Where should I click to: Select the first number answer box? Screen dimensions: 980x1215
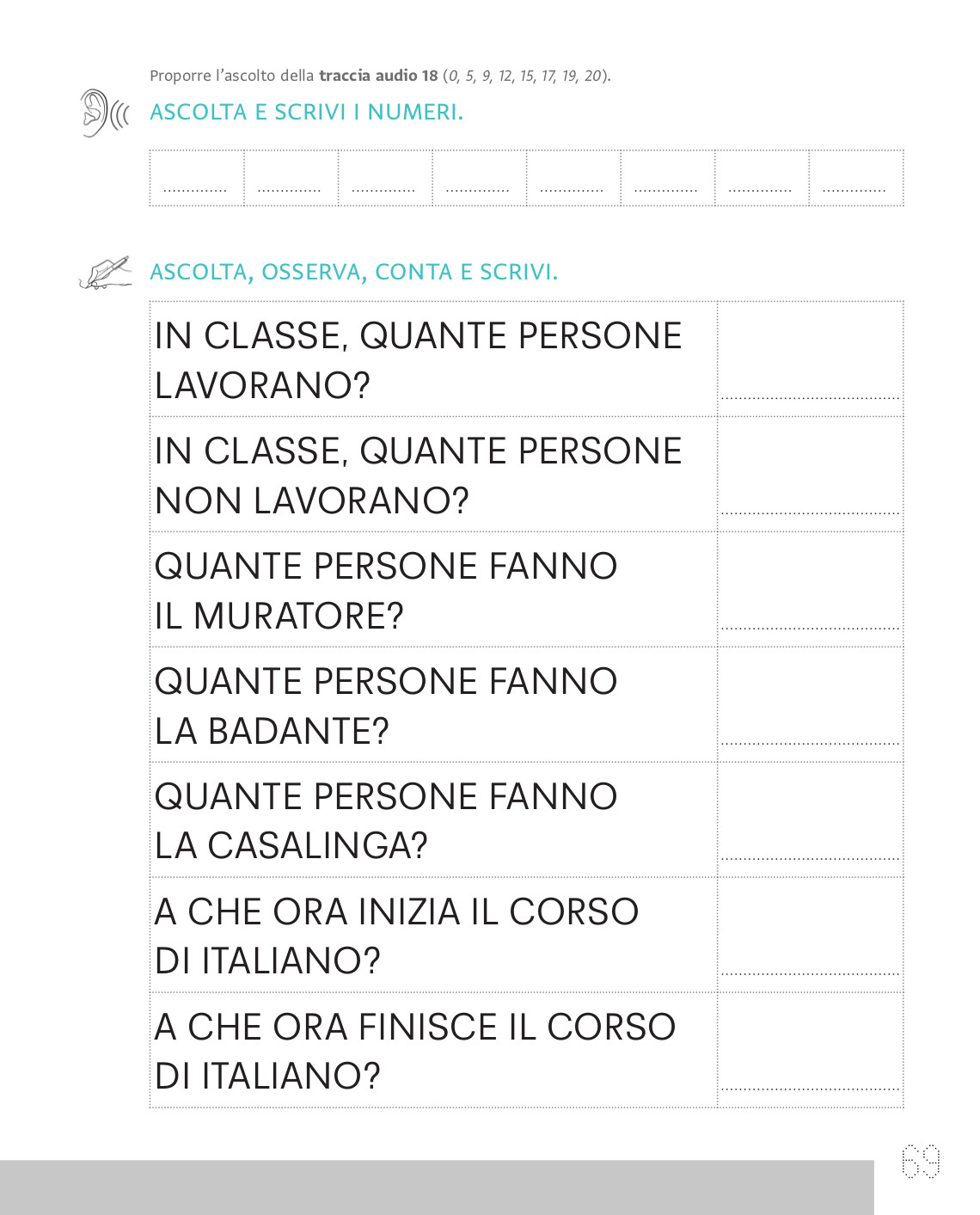click(x=197, y=178)
